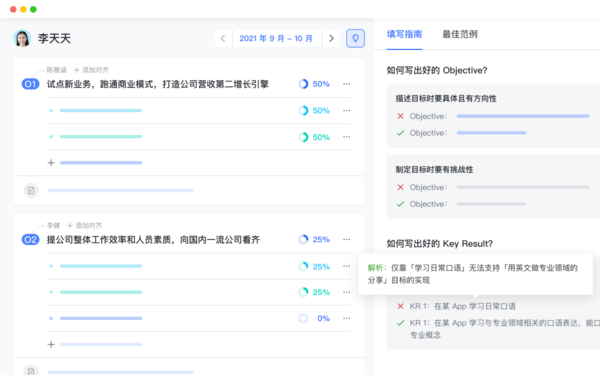Image resolution: width=600 pixels, height=375 pixels.
Task: Click heading 如何写出好的 Key Result?
Action: coord(440,244)
